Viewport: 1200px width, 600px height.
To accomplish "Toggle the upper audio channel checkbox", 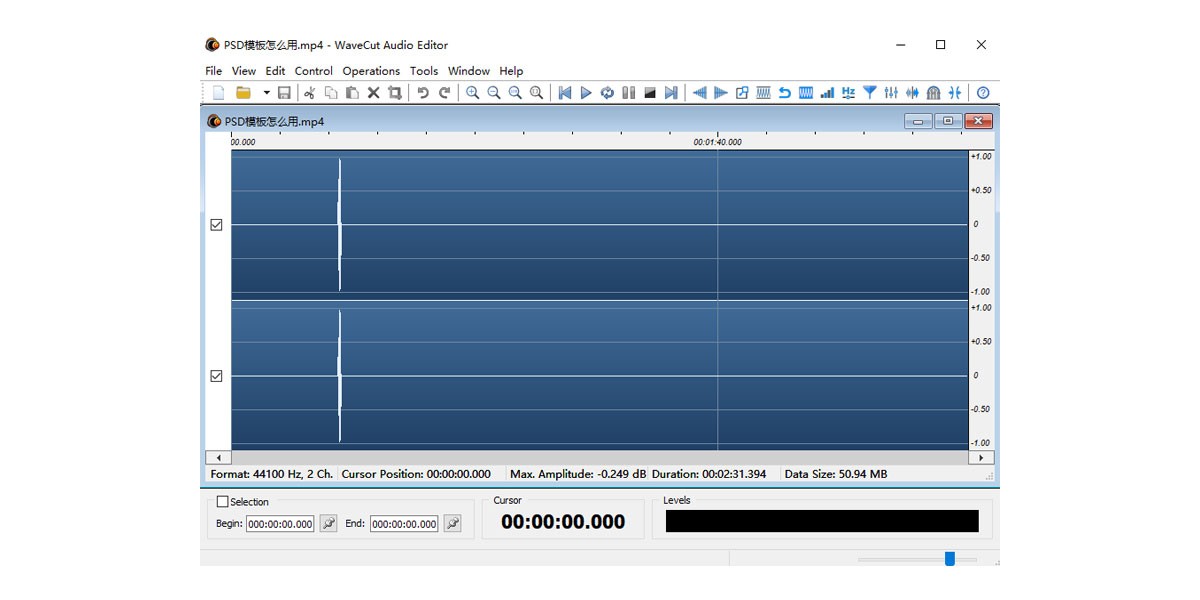I will click(x=216, y=225).
